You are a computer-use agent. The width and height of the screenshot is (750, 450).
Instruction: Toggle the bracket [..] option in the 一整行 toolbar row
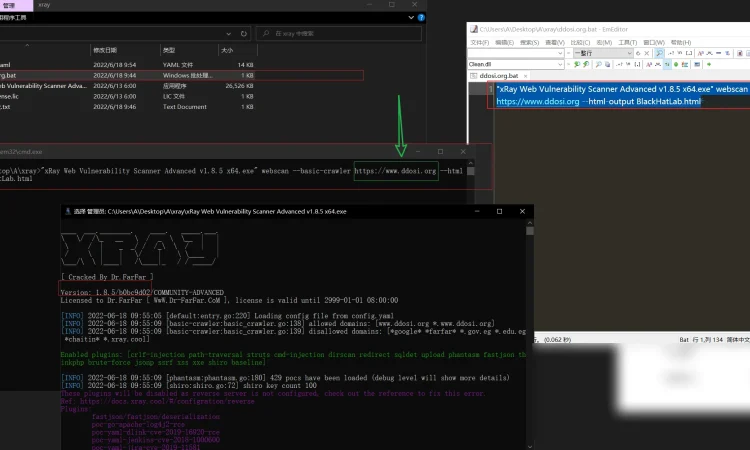[x=689, y=53]
